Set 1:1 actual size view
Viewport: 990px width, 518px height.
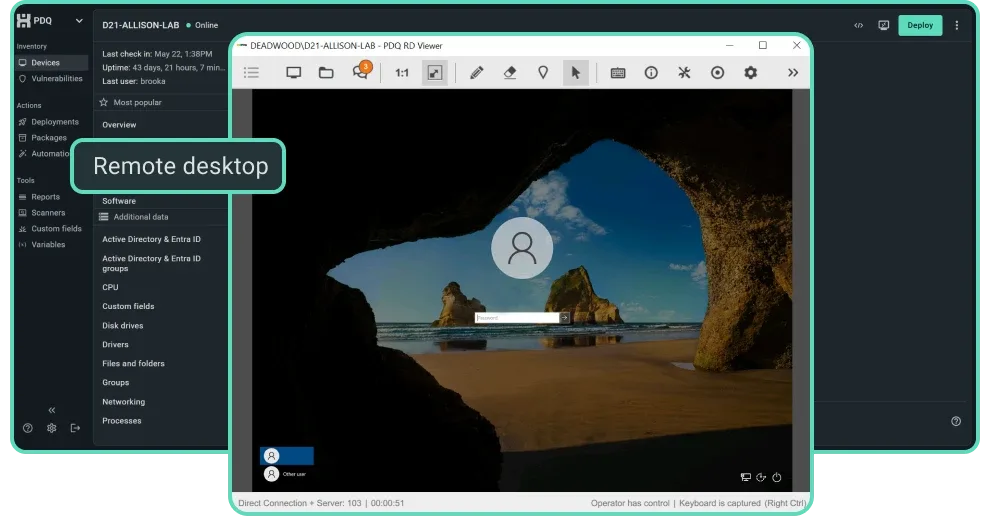click(x=402, y=73)
